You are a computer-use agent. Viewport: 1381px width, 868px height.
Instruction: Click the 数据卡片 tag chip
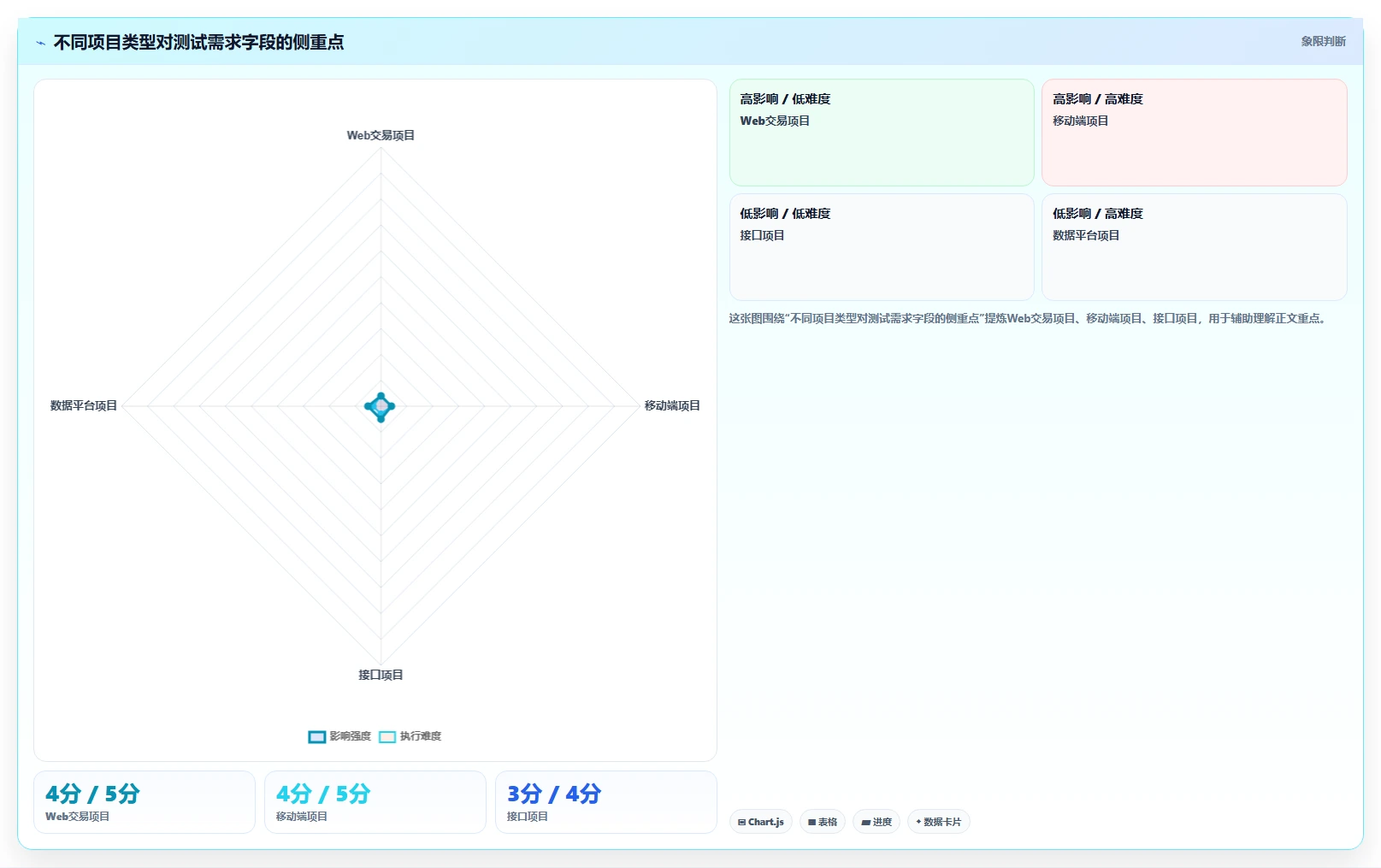point(939,822)
